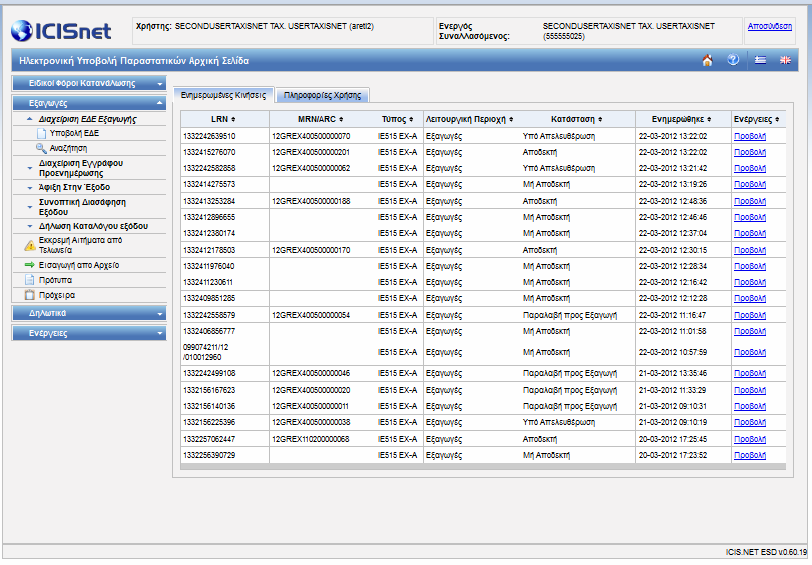Open Υποβολή ΕΔΕ menu item
Image resolution: width=812 pixels, height=565 pixels.
coord(74,134)
